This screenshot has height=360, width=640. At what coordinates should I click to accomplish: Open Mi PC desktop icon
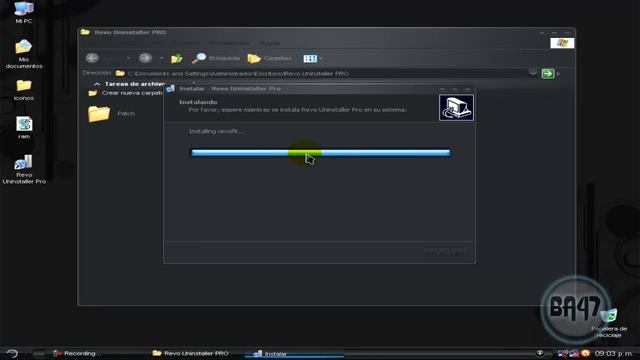(24, 11)
